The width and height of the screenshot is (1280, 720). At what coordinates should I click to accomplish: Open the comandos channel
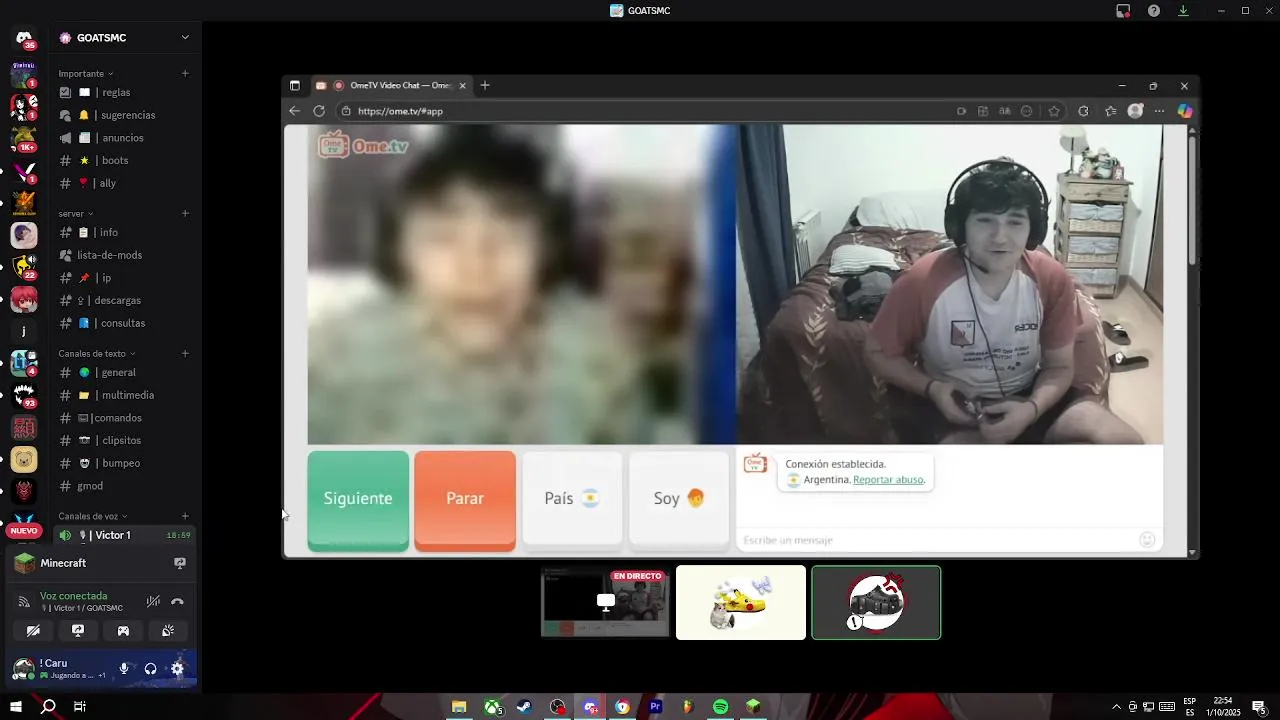point(125,418)
